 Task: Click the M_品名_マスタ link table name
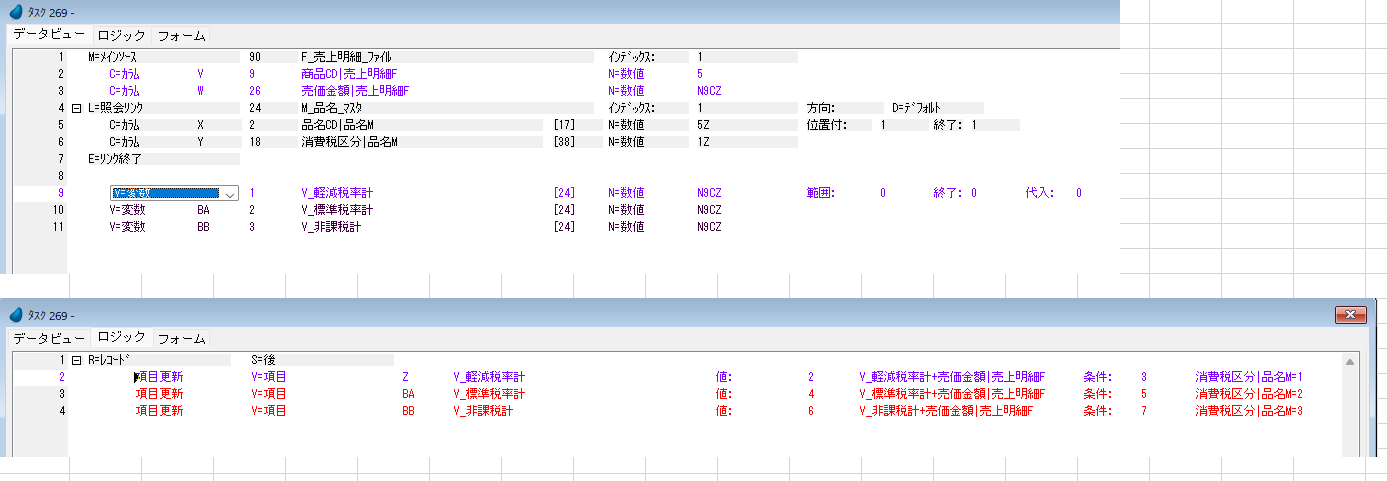click(x=338, y=108)
